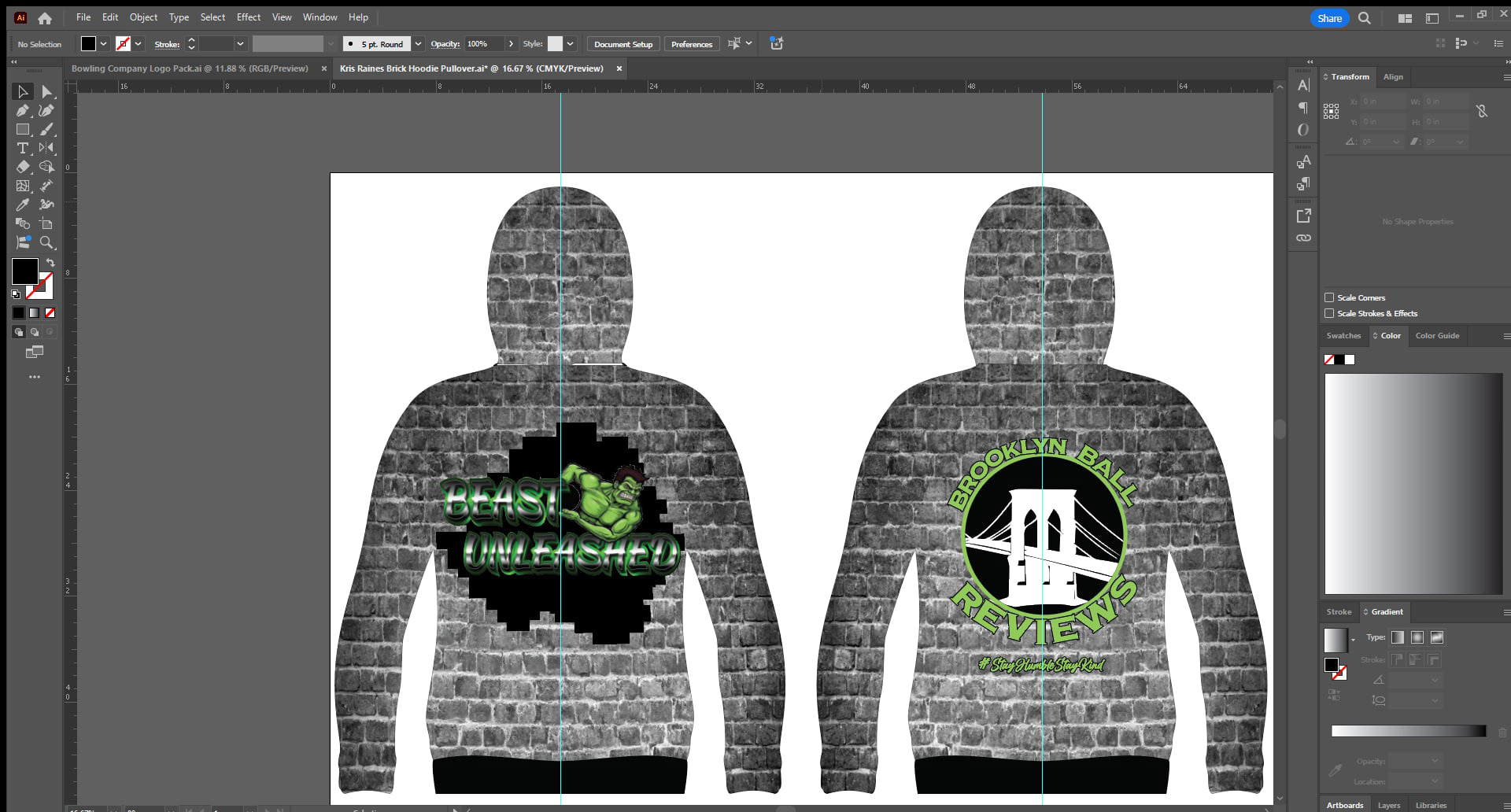The height and width of the screenshot is (812, 1511).
Task: Open stroke color dropdown in control bar
Action: click(x=139, y=44)
